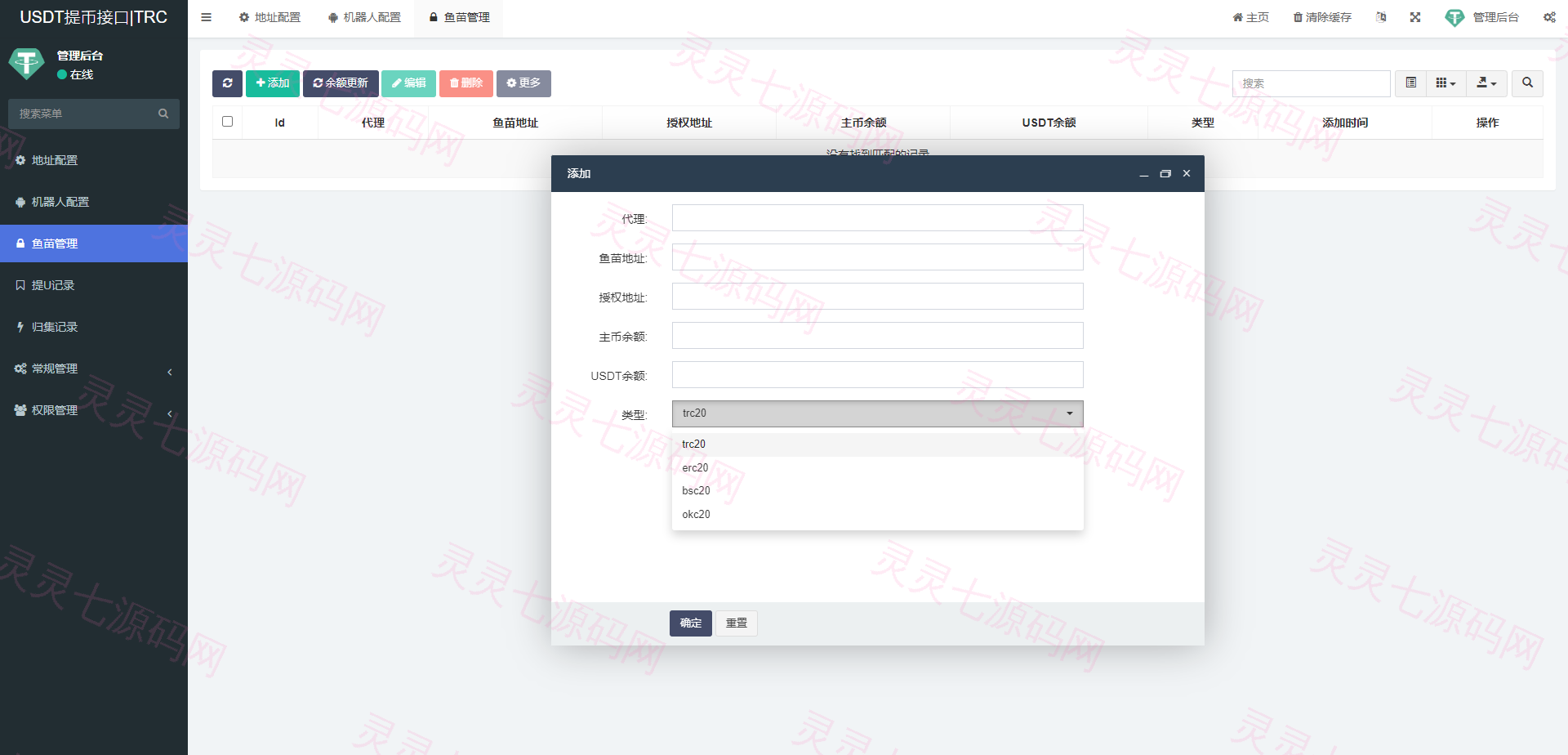This screenshot has width=1568, height=755.
Task: Choose erc20 from the type list
Action: (878, 467)
